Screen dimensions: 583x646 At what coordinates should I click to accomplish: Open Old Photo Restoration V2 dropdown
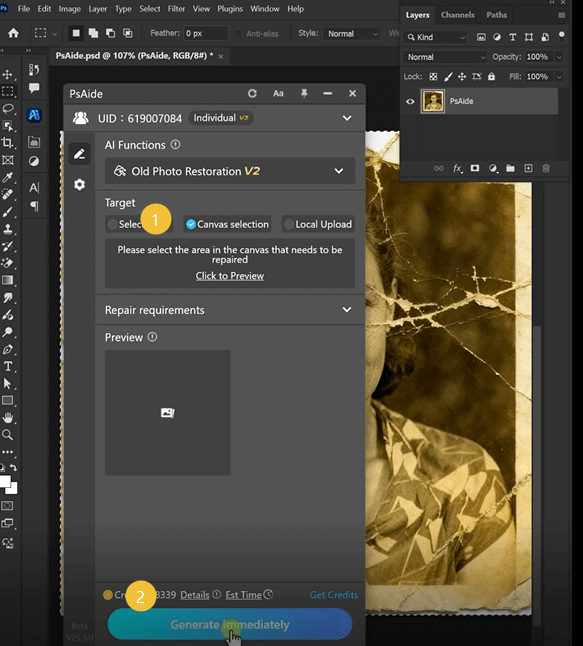[230, 171]
